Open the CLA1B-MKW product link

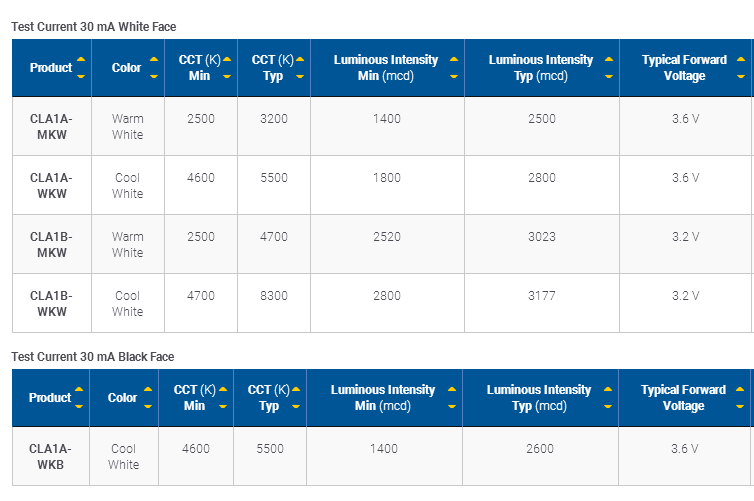[51, 245]
